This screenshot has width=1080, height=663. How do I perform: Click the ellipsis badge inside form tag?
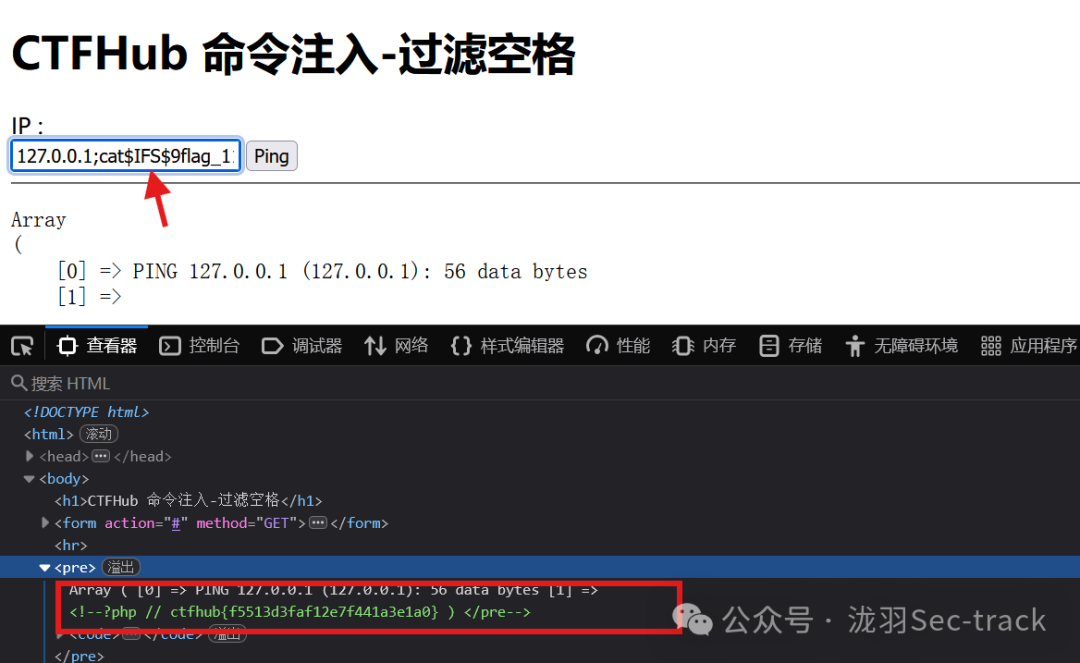pos(318,523)
